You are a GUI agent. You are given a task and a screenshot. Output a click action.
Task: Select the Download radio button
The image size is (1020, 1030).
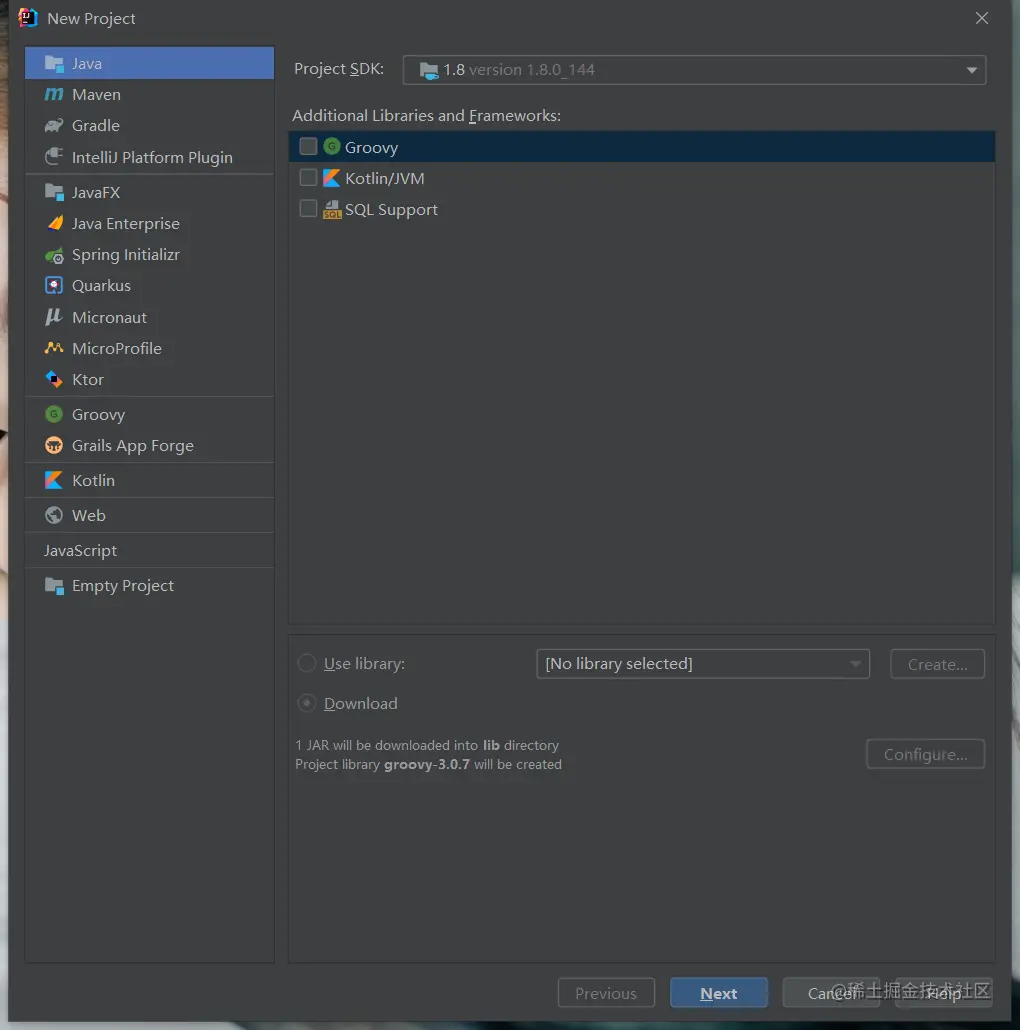click(x=307, y=704)
